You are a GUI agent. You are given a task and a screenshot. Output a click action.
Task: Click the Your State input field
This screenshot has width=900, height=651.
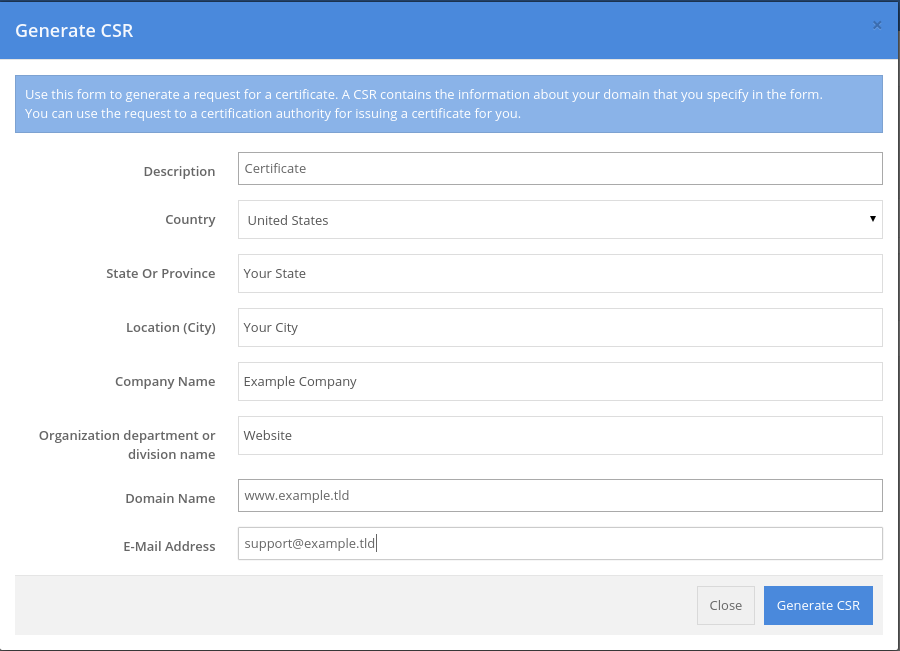point(560,273)
